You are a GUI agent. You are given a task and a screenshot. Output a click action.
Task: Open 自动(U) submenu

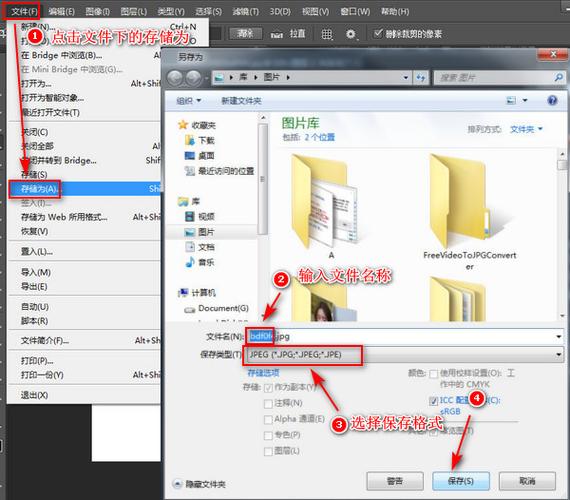click(84, 307)
